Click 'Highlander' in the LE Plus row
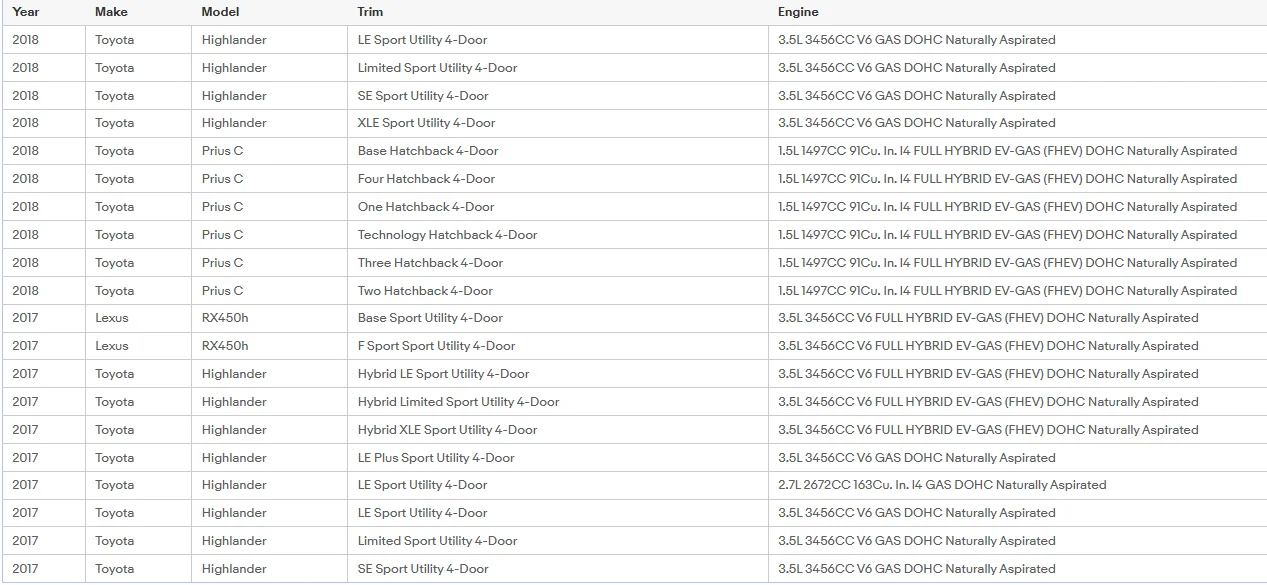This screenshot has height=585, width=1267. [234, 458]
